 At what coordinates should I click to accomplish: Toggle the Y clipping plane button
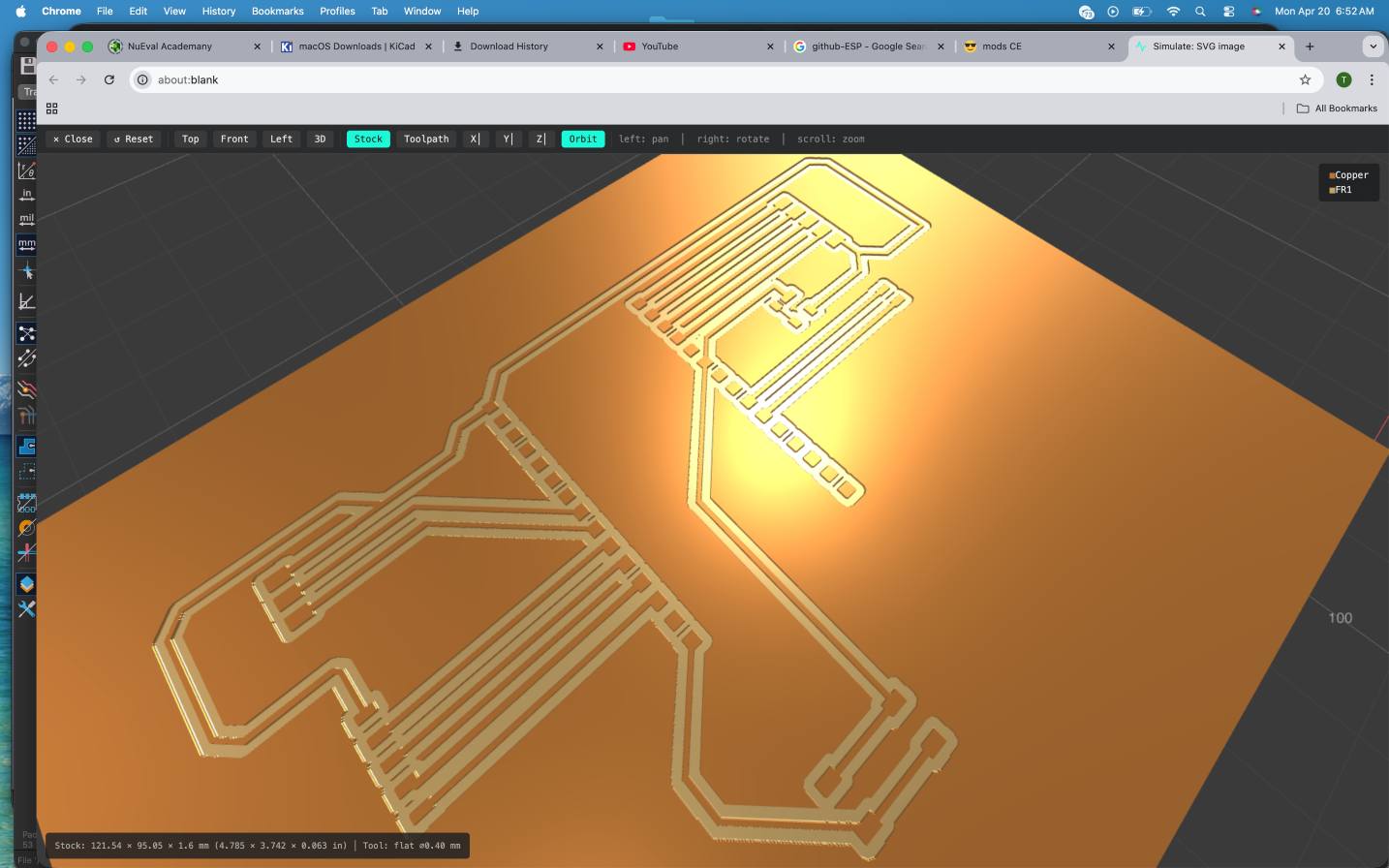(x=508, y=139)
